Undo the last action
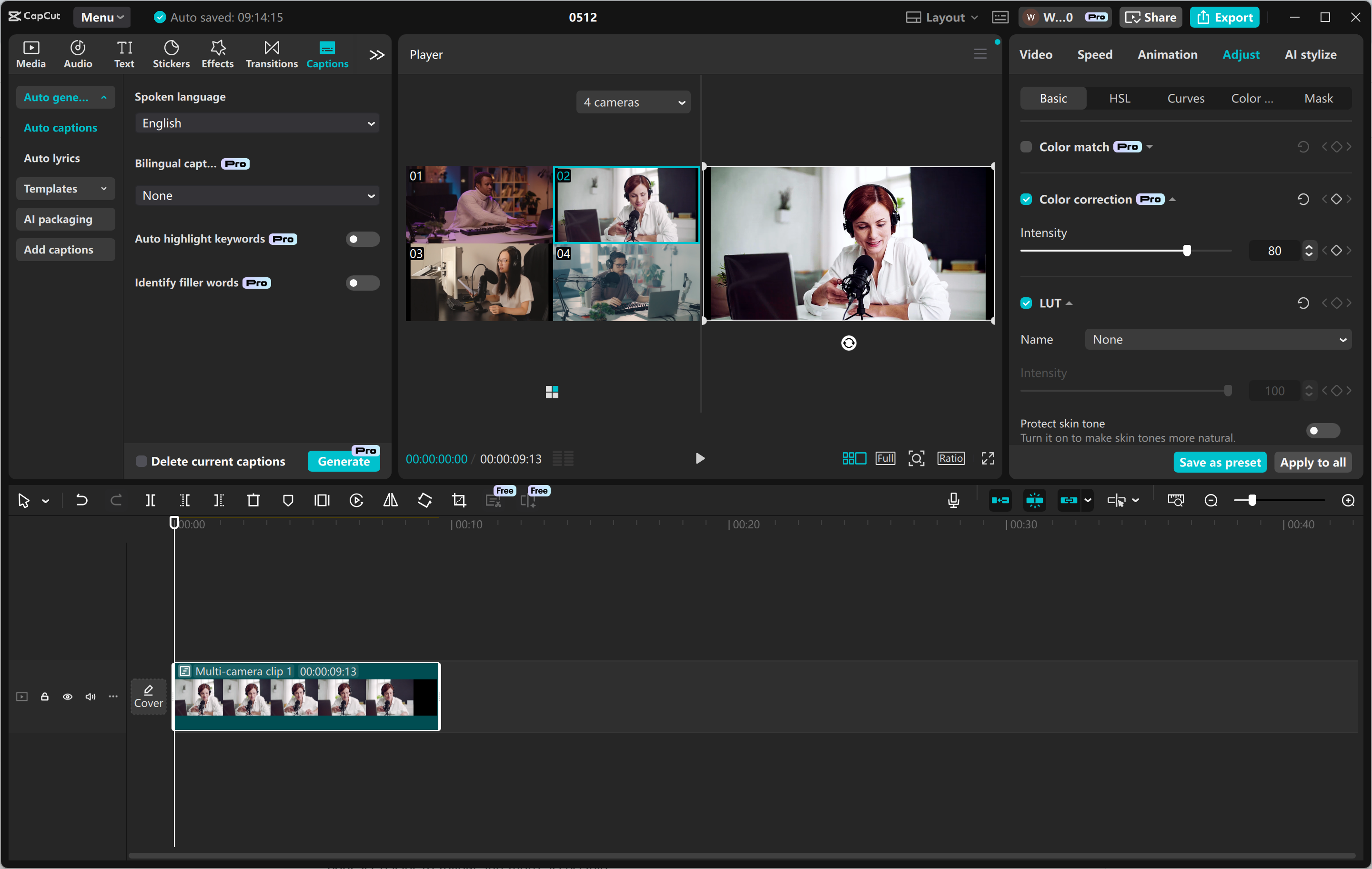 point(81,500)
